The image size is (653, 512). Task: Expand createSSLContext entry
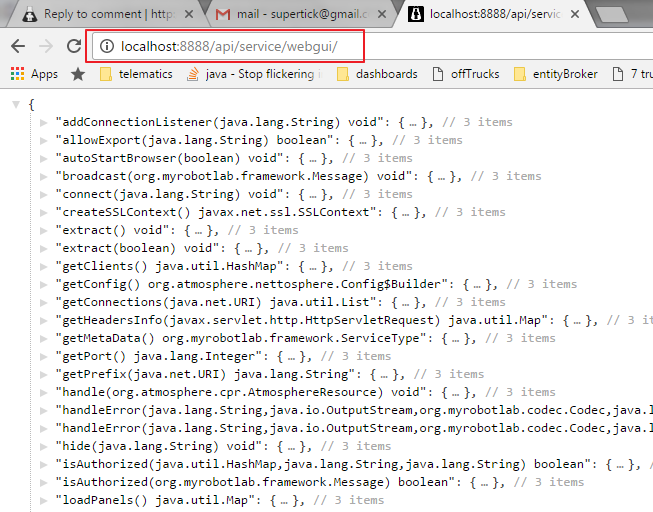pyautogui.click(x=43, y=212)
